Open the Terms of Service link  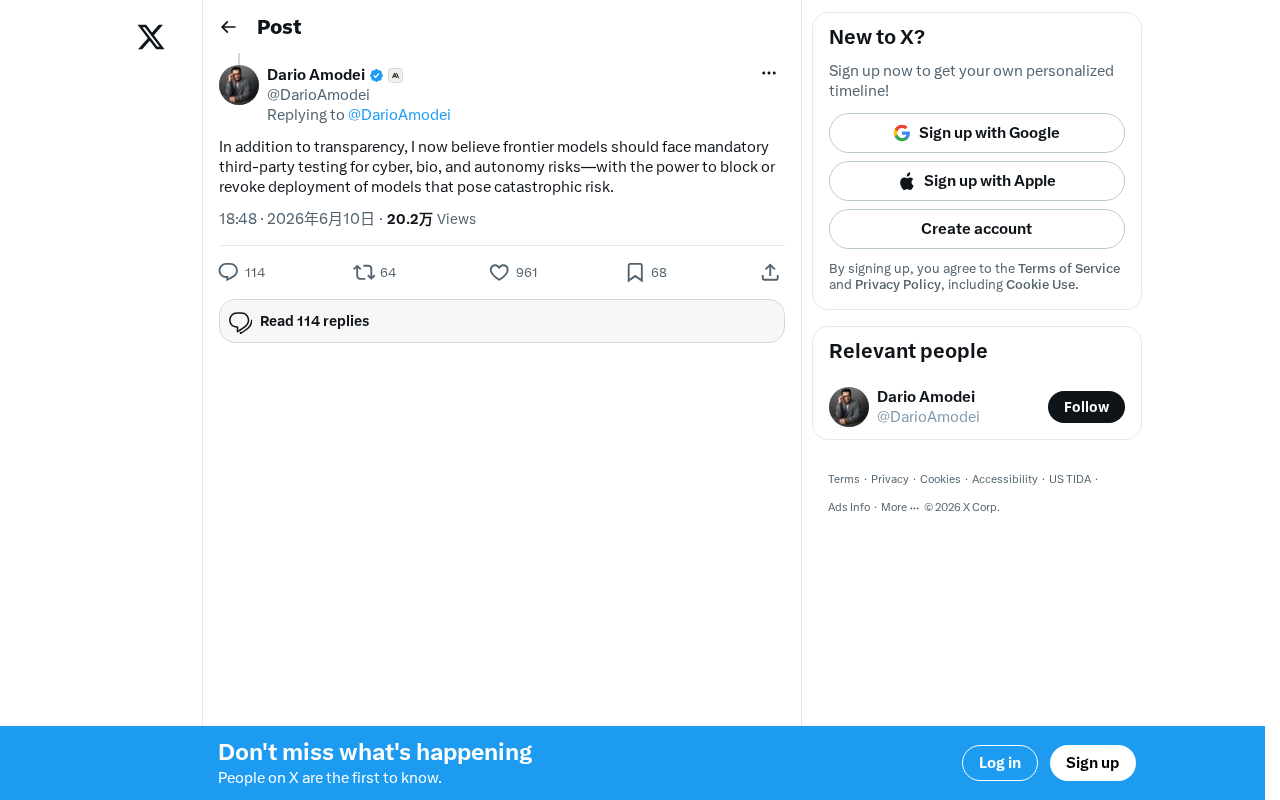click(x=1069, y=268)
